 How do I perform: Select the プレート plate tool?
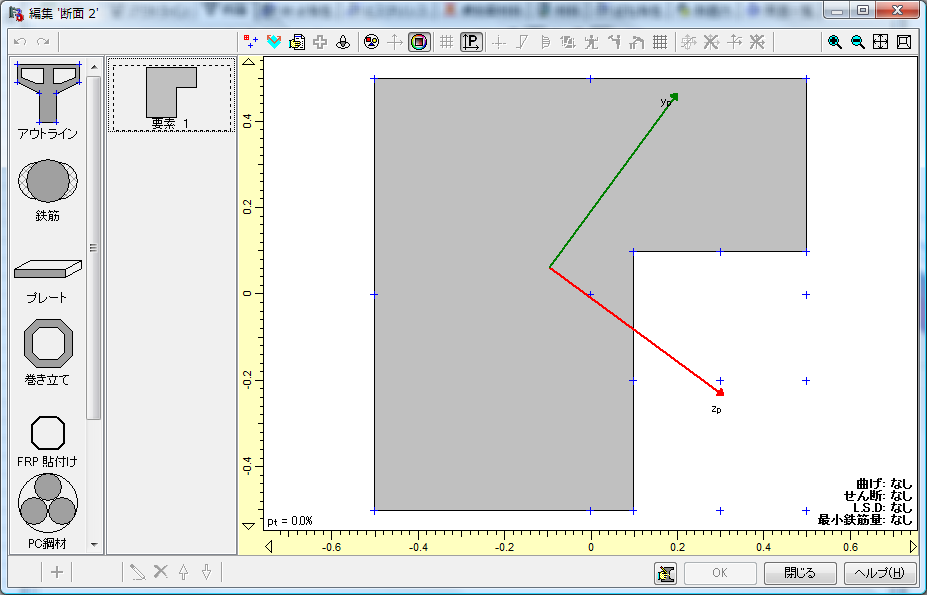click(x=48, y=282)
